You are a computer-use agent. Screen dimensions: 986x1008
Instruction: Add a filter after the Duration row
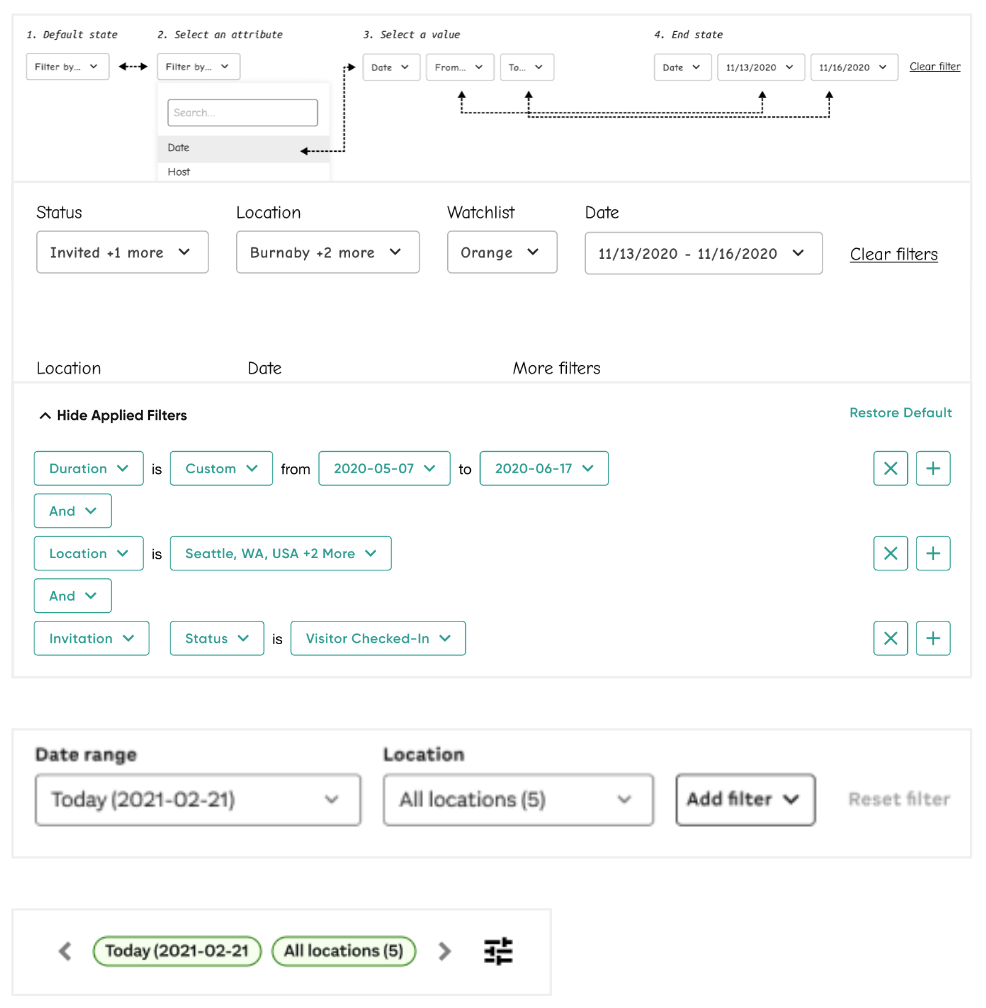[933, 468]
